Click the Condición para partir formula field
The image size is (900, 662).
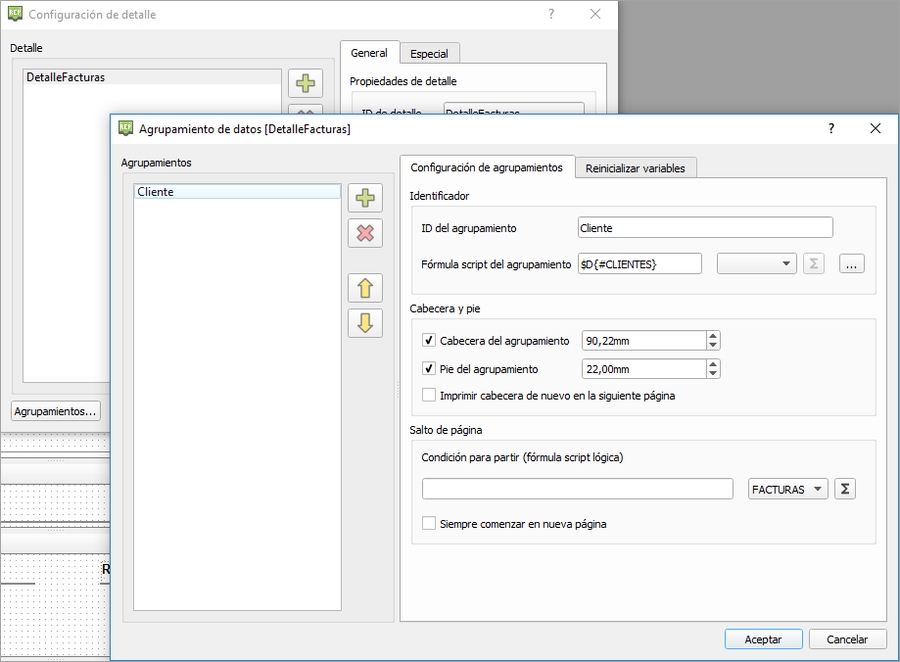tap(577, 489)
